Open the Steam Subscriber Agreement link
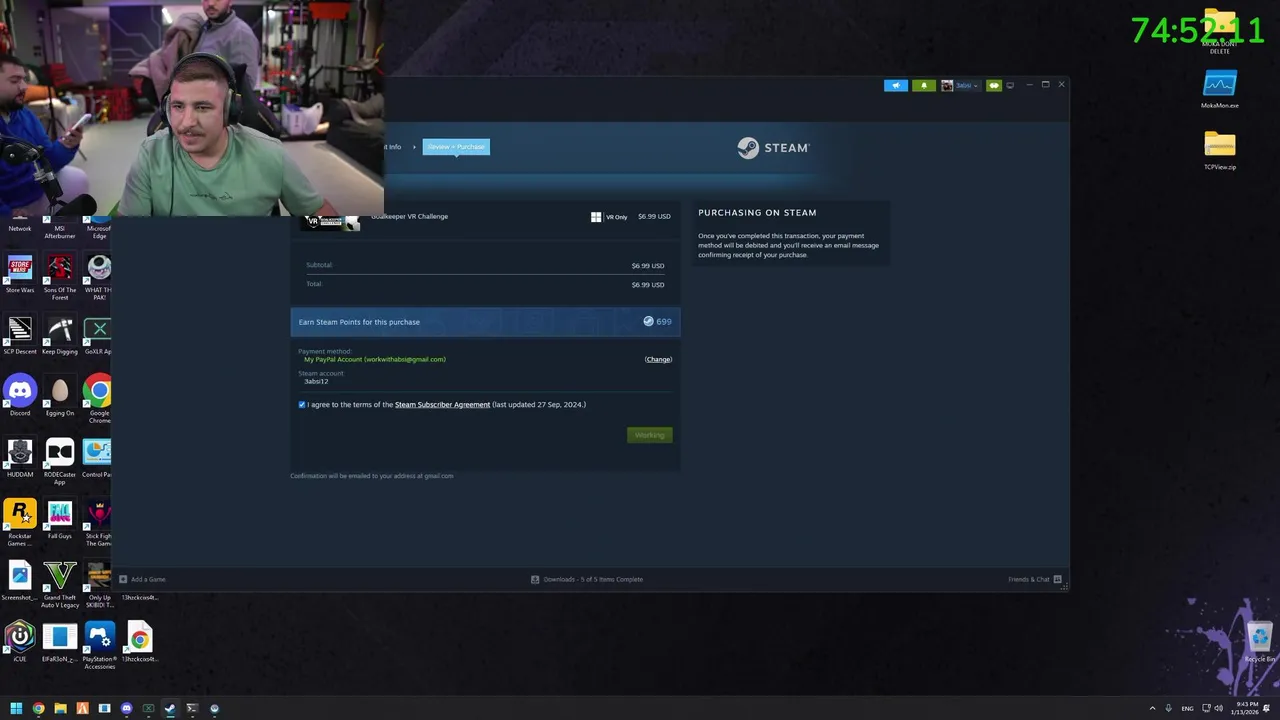This screenshot has height=720, width=1280. 442,405
